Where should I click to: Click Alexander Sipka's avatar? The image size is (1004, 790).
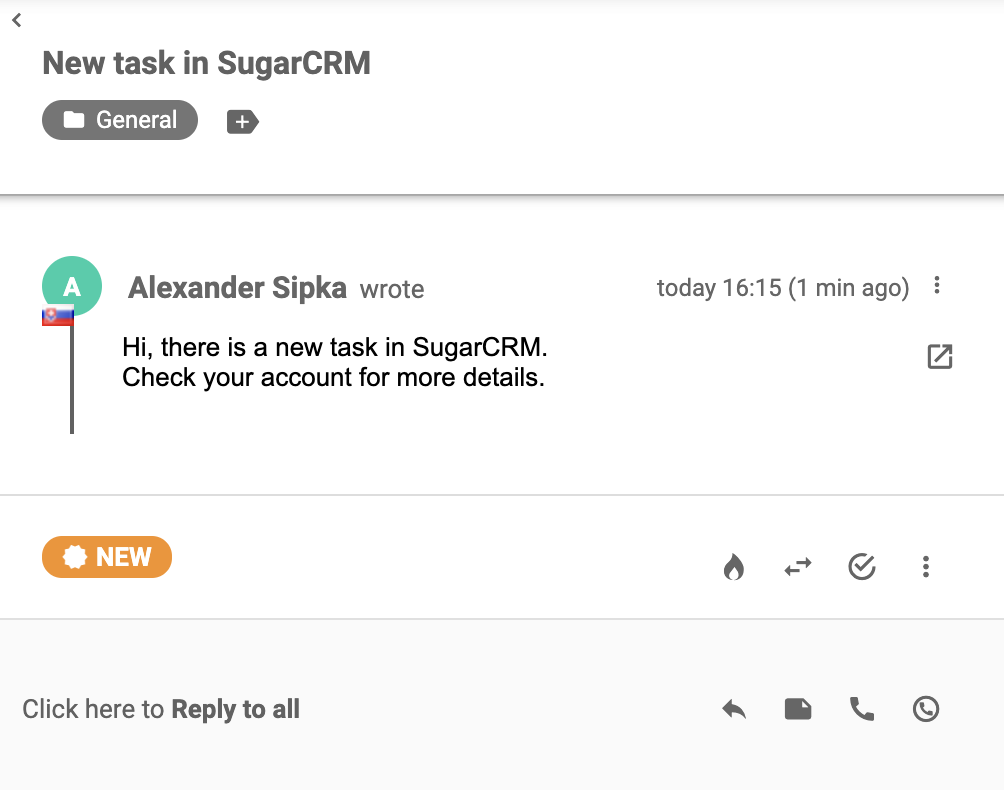click(71, 286)
